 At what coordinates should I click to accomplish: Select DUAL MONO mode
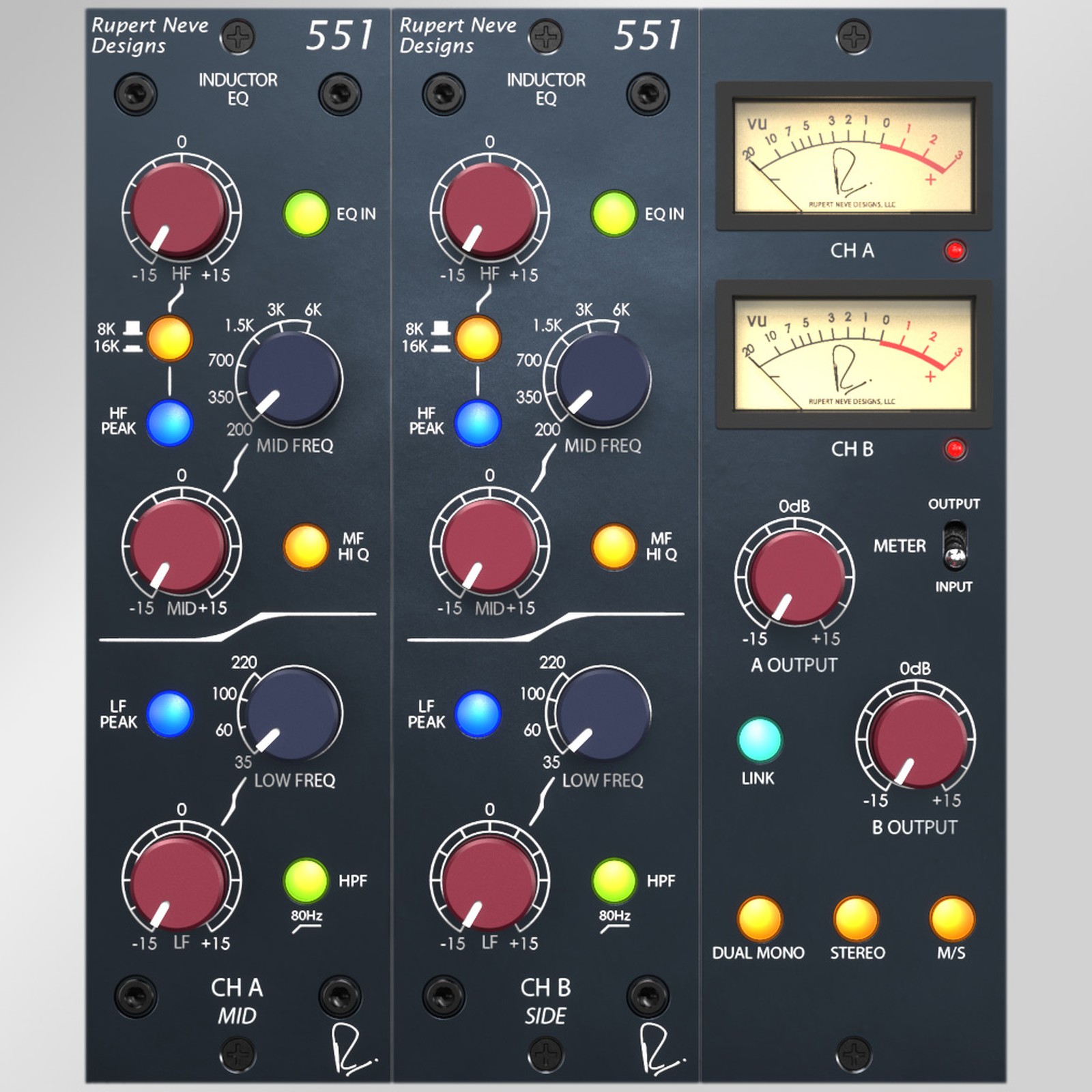click(x=759, y=919)
